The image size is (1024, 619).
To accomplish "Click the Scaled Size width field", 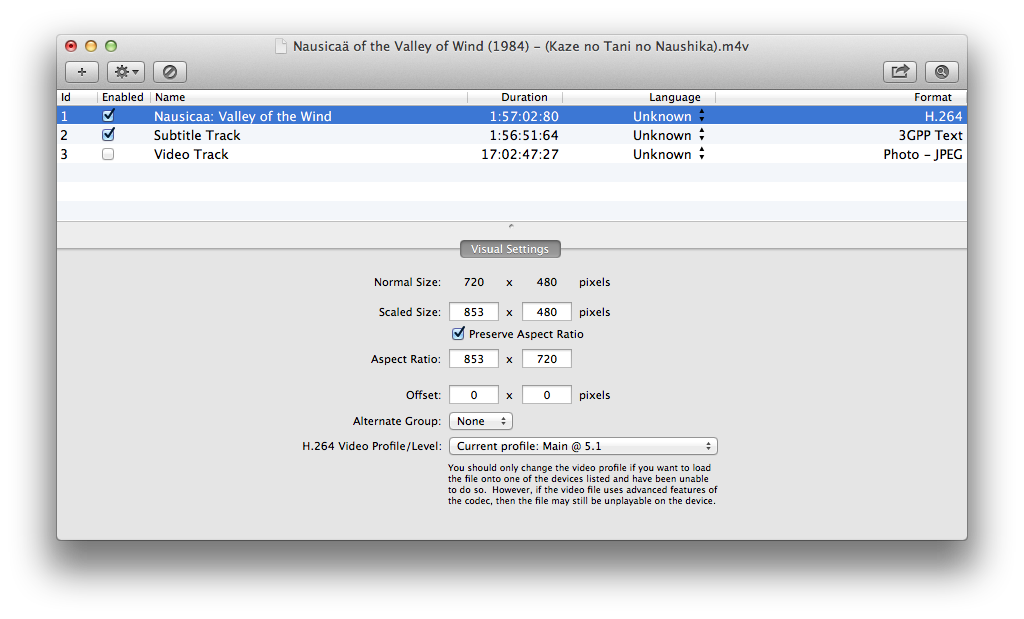I will [x=474, y=312].
